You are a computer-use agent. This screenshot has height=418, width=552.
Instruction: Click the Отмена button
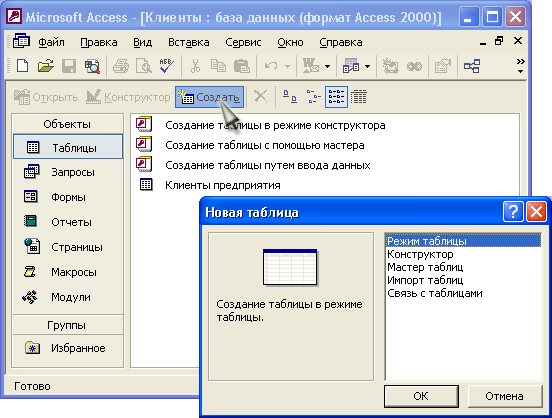coord(504,396)
